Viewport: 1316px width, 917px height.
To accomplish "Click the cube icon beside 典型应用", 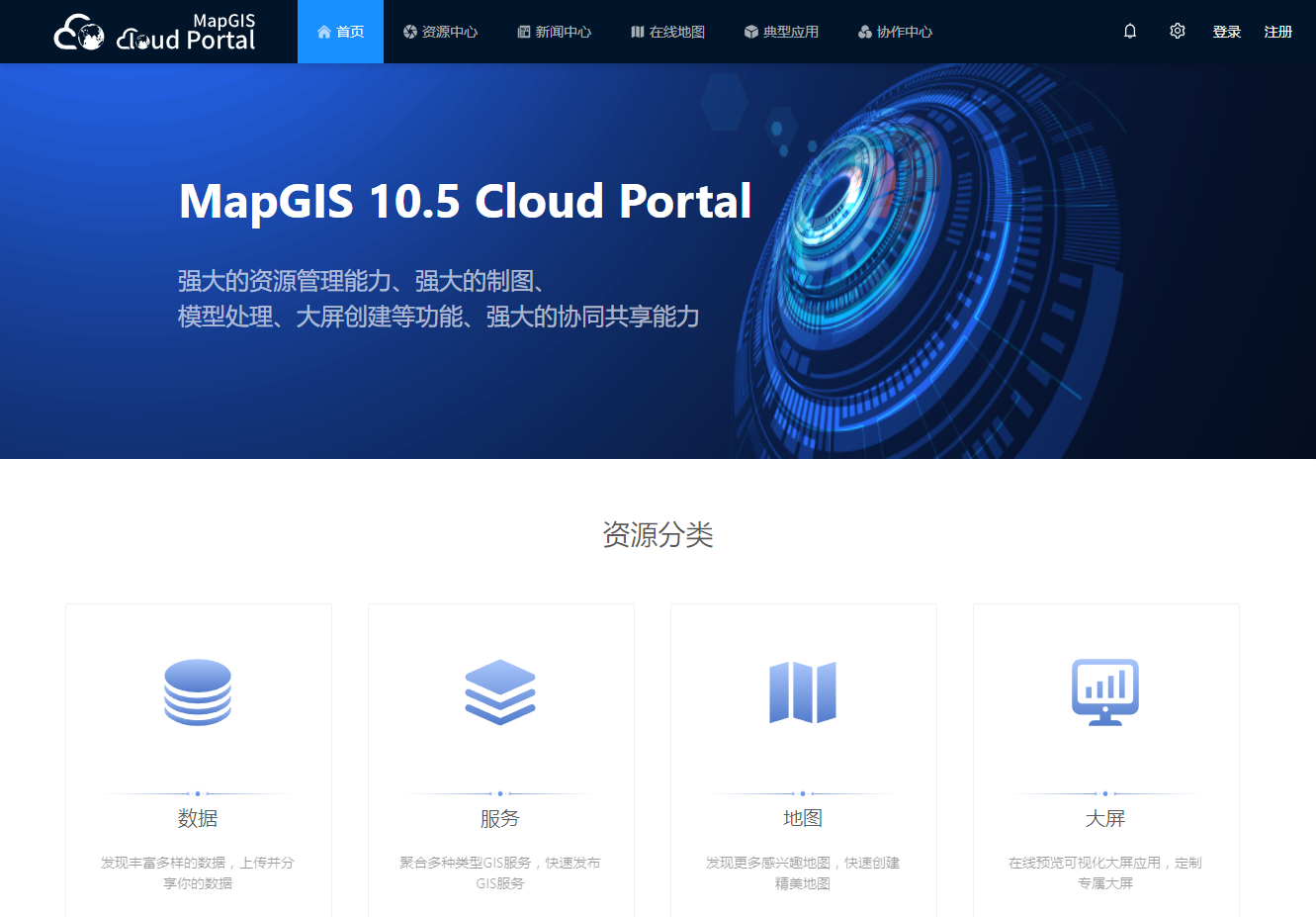I will point(751,32).
